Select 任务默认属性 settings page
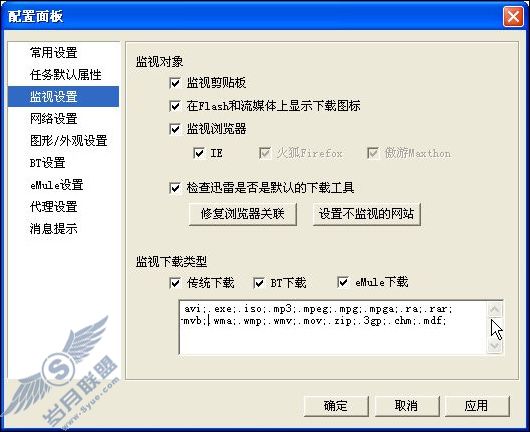 pyautogui.click(x=66, y=74)
